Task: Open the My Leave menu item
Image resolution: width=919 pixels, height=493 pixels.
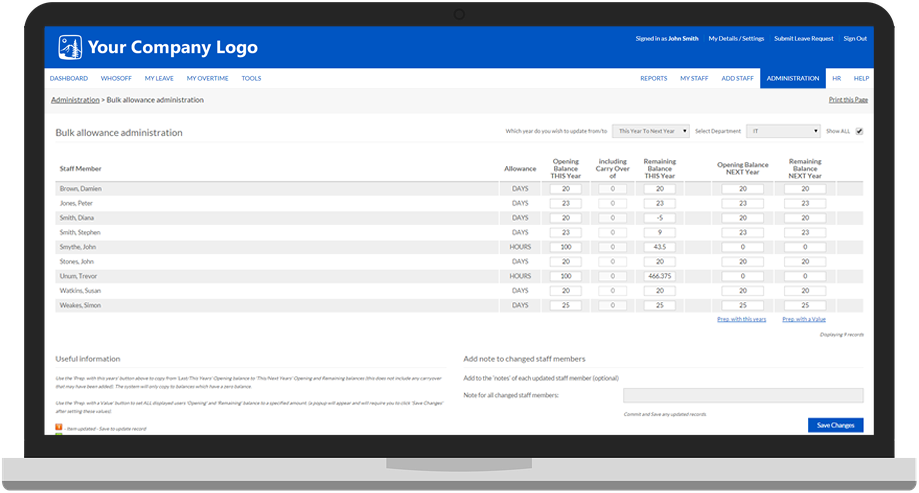Action: [159, 79]
